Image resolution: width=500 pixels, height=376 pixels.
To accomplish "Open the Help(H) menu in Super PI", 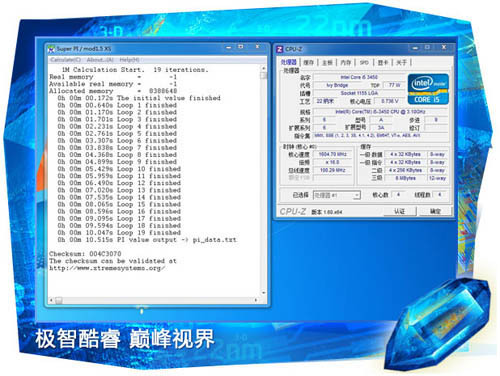I will point(129,60).
